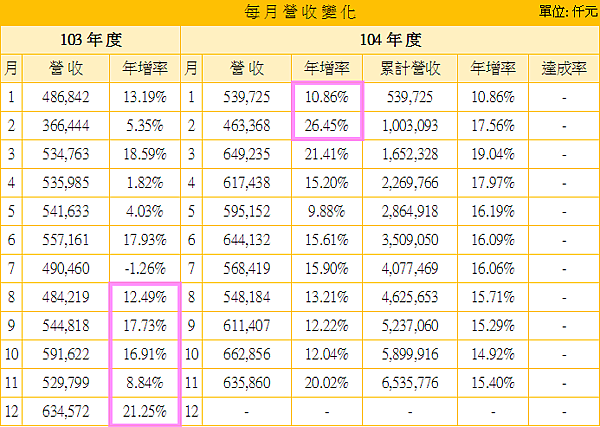Select the 8.84% value
600x427 pixels.
point(145,383)
